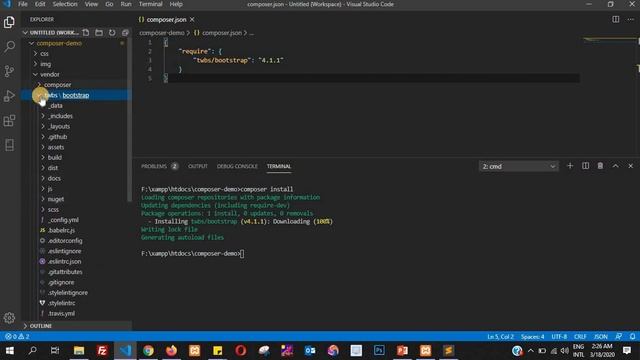This screenshot has width=640, height=360.
Task: Open the Explorer view in activity bar
Action: [x=9, y=22]
